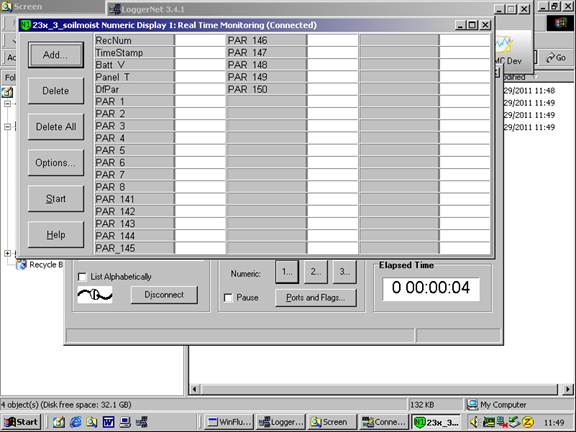Click the LoggerNet quick launch icon
Screen dimensions: 576x432
(142, 422)
